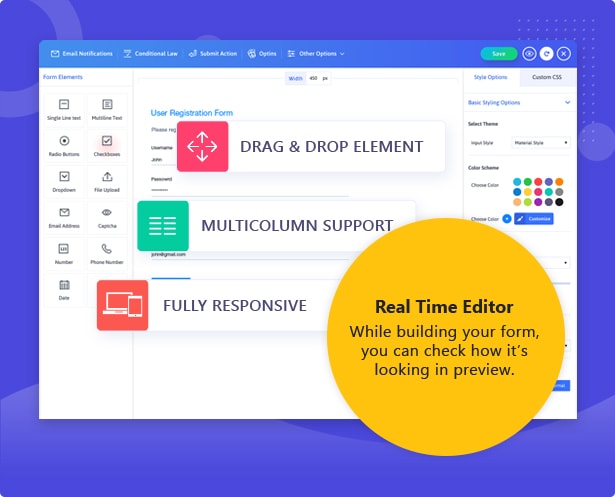Image resolution: width=615 pixels, height=497 pixels.
Task: Click the Customize color button
Action: 534,218
